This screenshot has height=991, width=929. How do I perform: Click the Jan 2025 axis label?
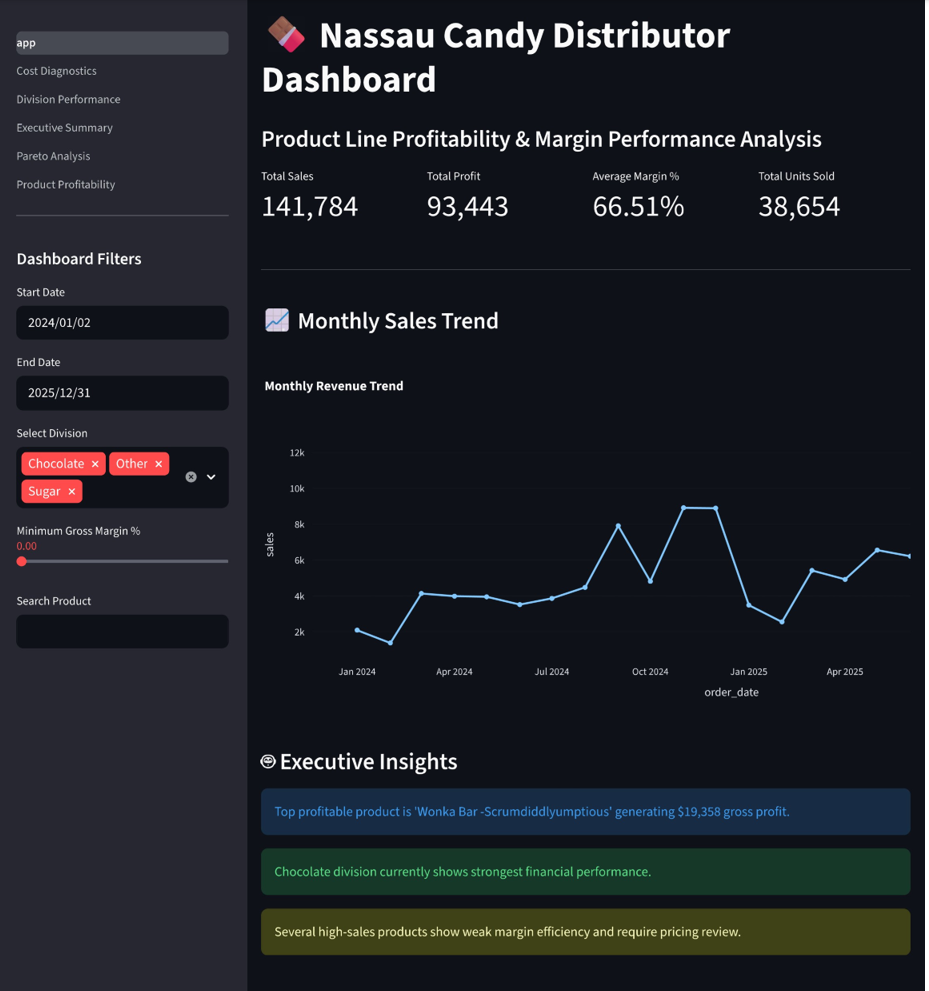(x=749, y=672)
